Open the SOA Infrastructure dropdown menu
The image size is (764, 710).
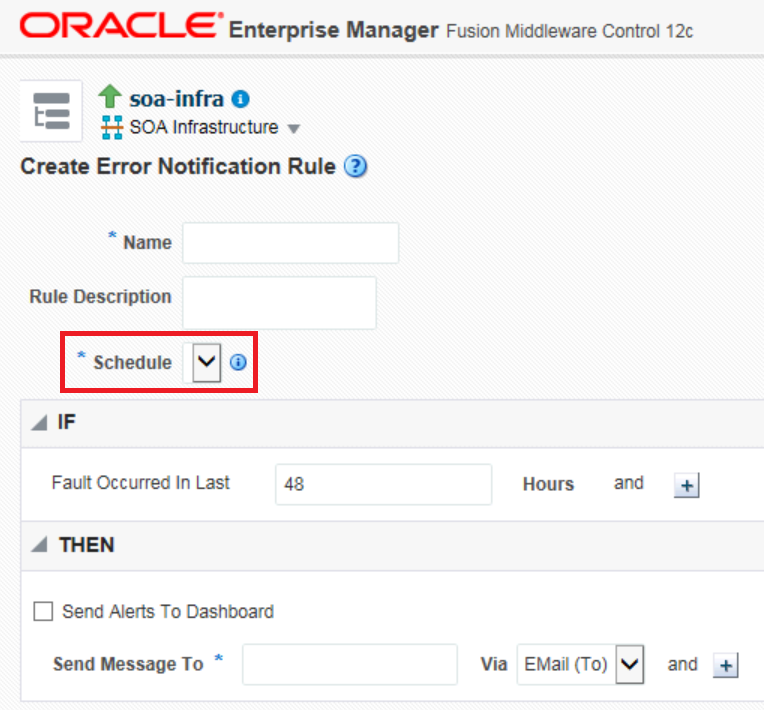[293, 129]
